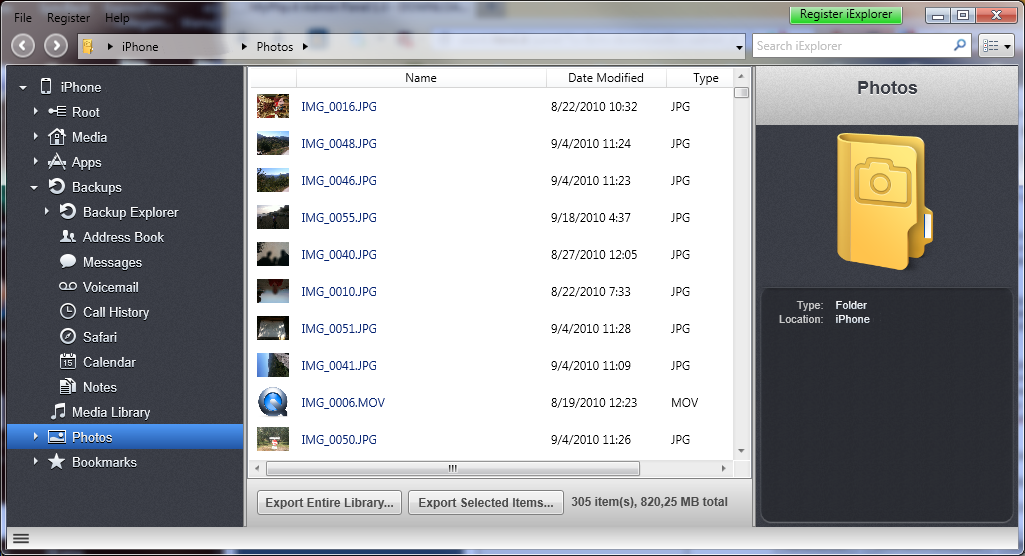Click the Photos picture icon in sidebar
The width and height of the screenshot is (1025, 556).
pos(57,436)
